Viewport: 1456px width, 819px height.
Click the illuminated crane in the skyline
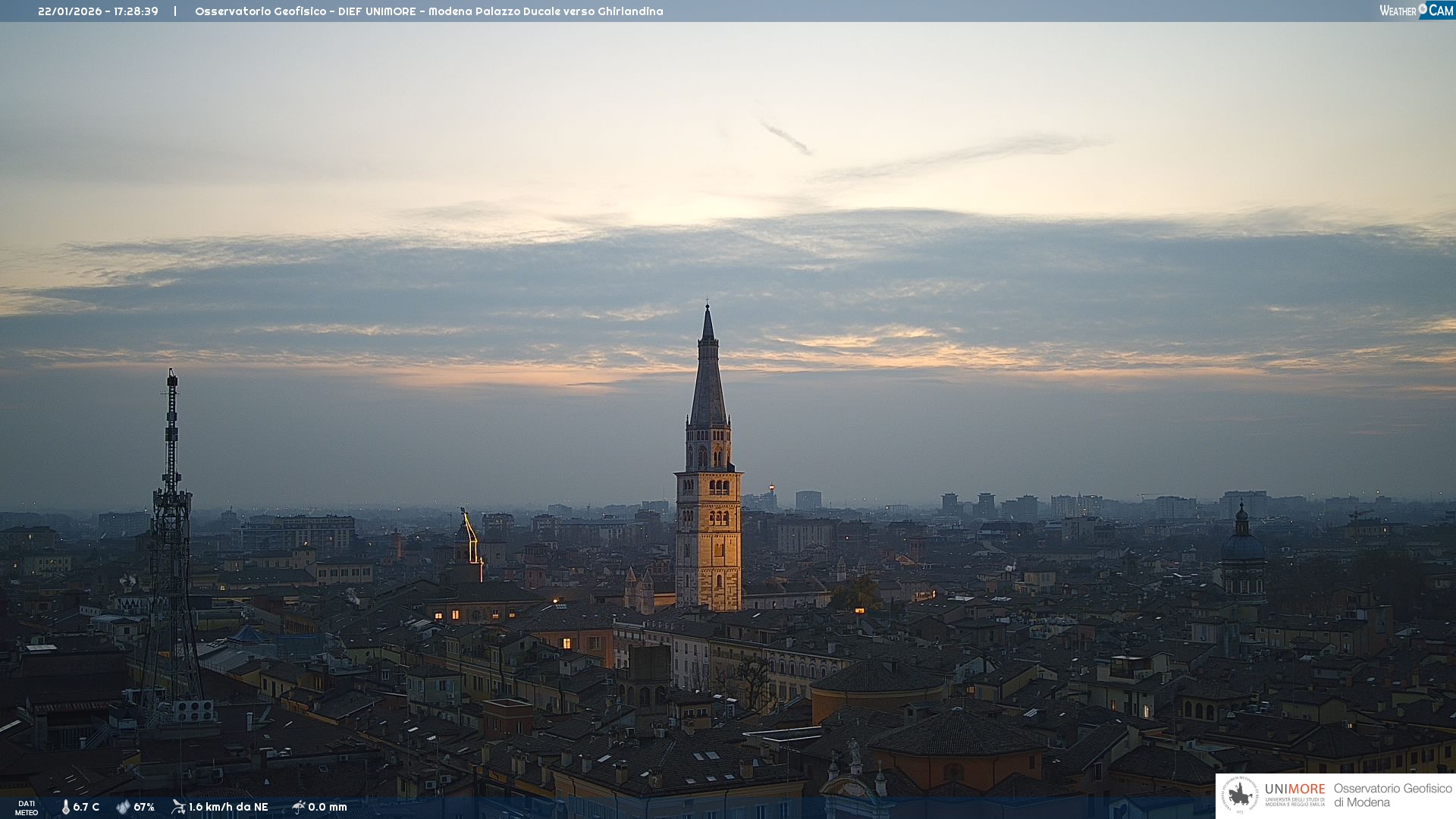(x=471, y=536)
